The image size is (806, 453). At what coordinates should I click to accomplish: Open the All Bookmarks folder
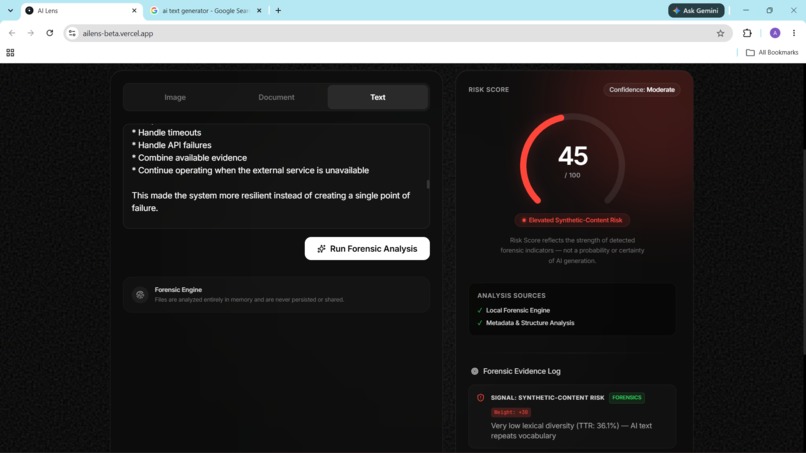point(772,52)
